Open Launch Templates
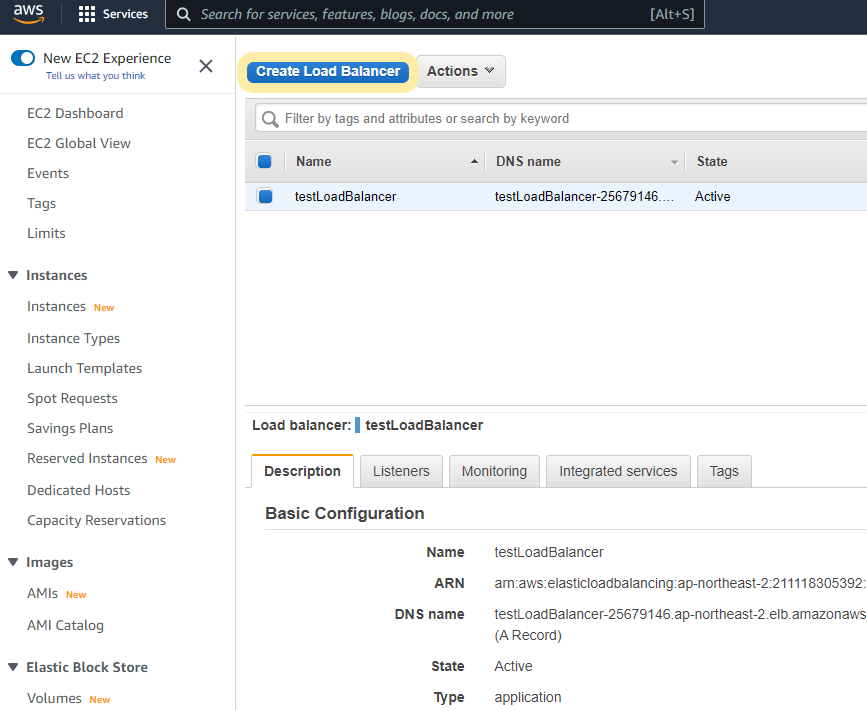 pyautogui.click(x=85, y=368)
